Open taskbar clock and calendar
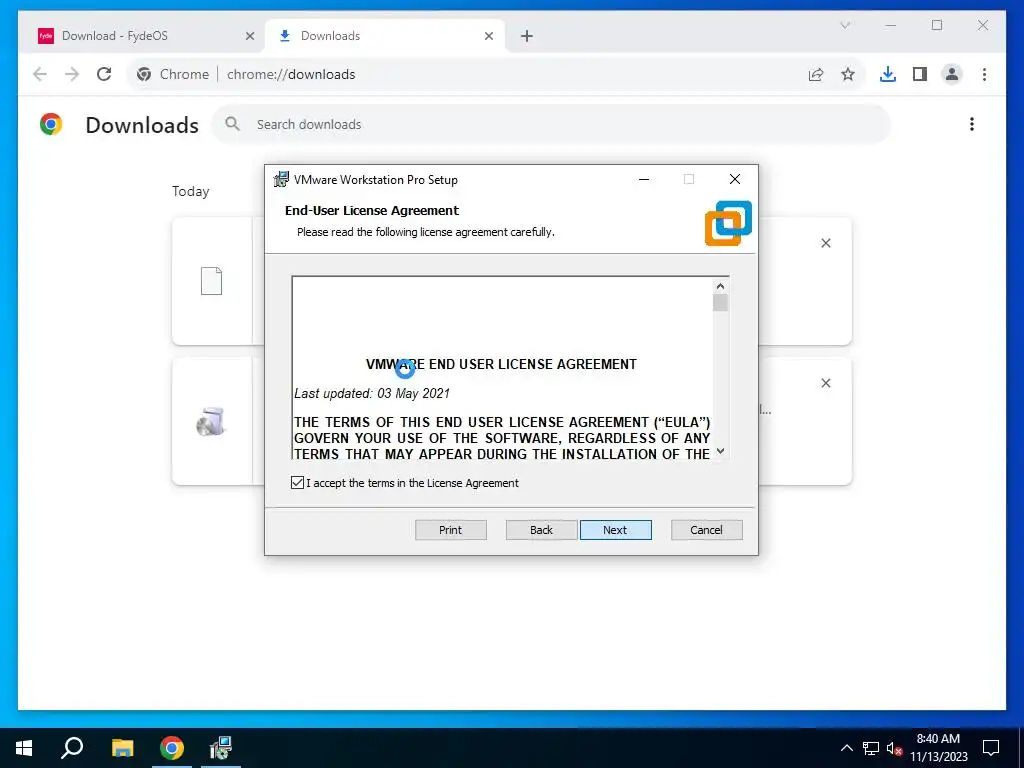The image size is (1024, 768). point(938,748)
